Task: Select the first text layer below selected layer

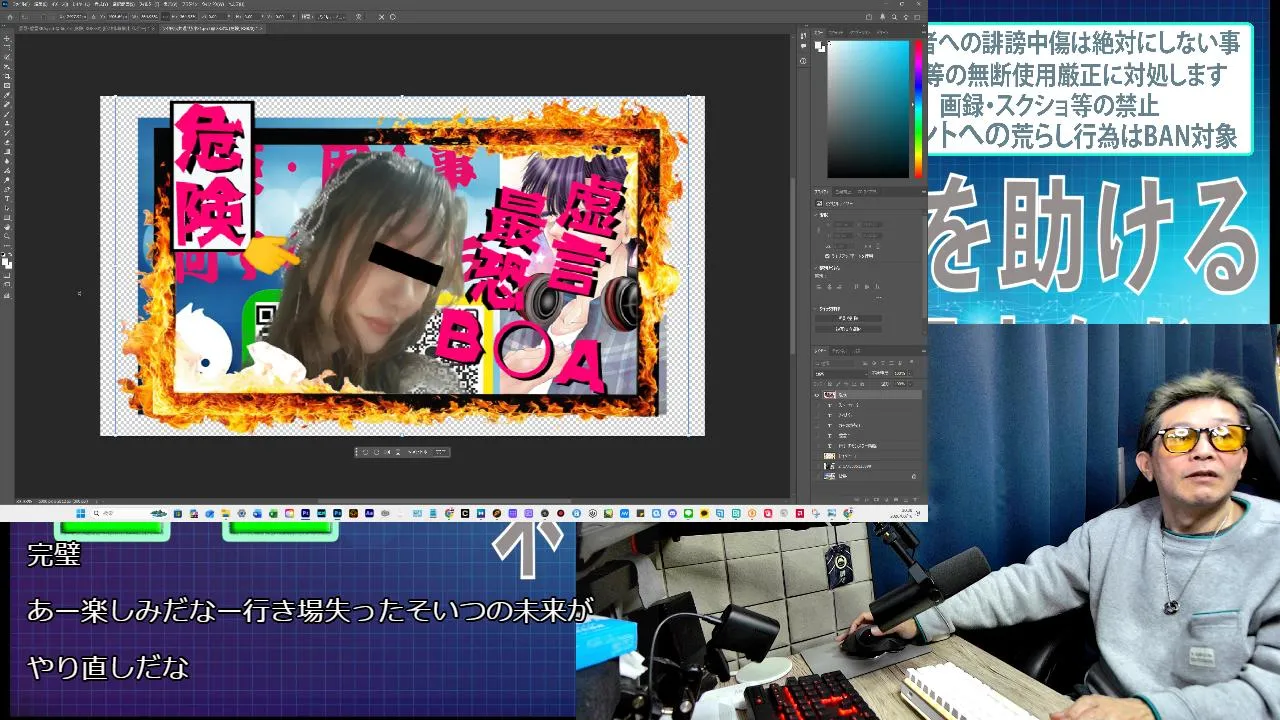Action: coord(868,405)
